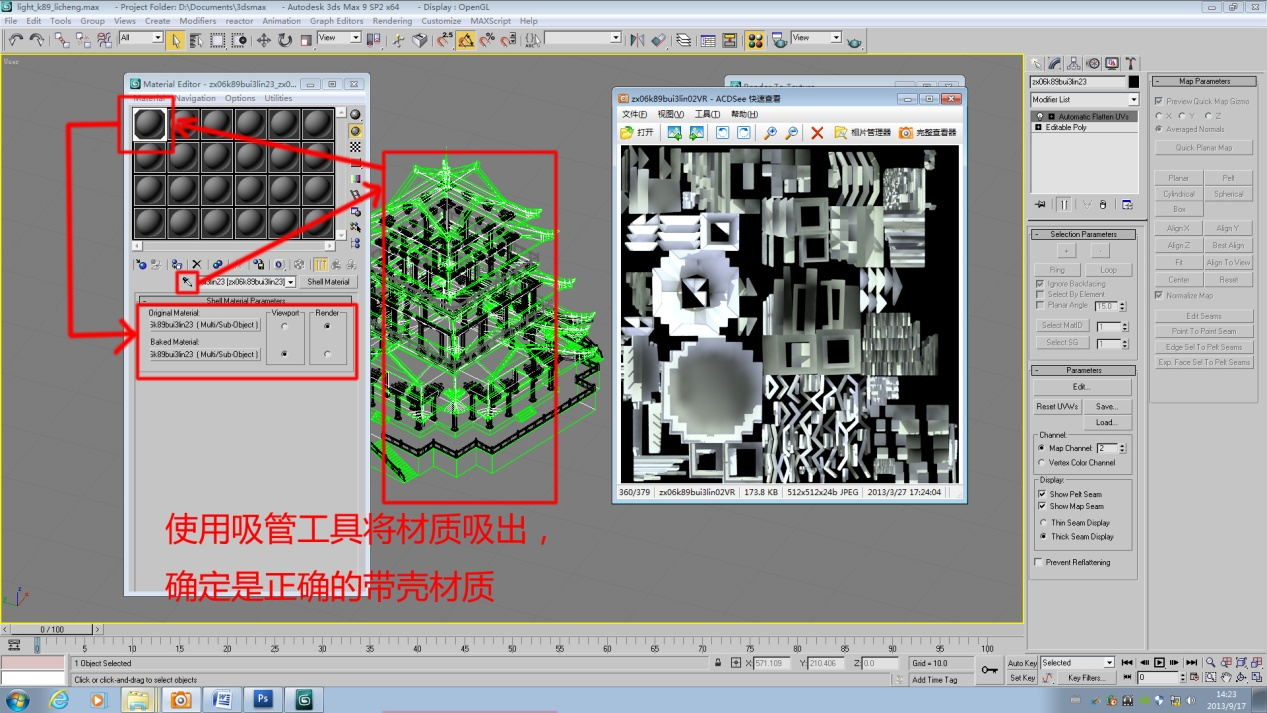Open Word from the taskbar
Viewport: 1267px width, 713px height.
(x=222, y=699)
